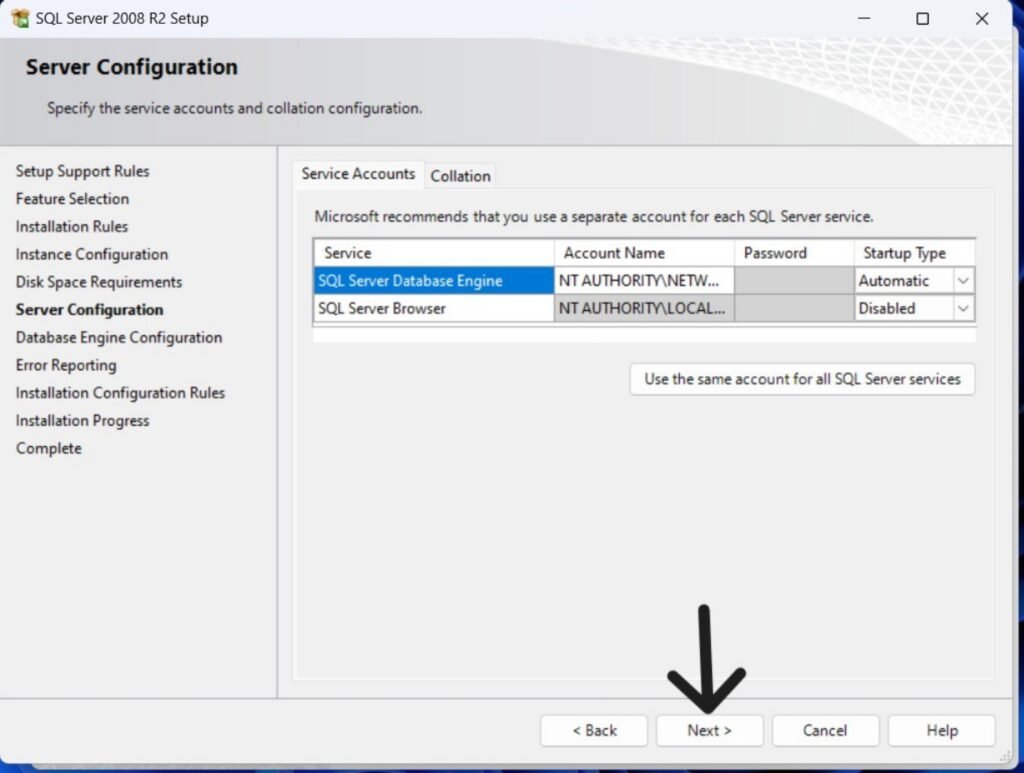1024x773 pixels.
Task: Expand Startup Type dropdown for SQL Server Browser
Action: click(963, 309)
